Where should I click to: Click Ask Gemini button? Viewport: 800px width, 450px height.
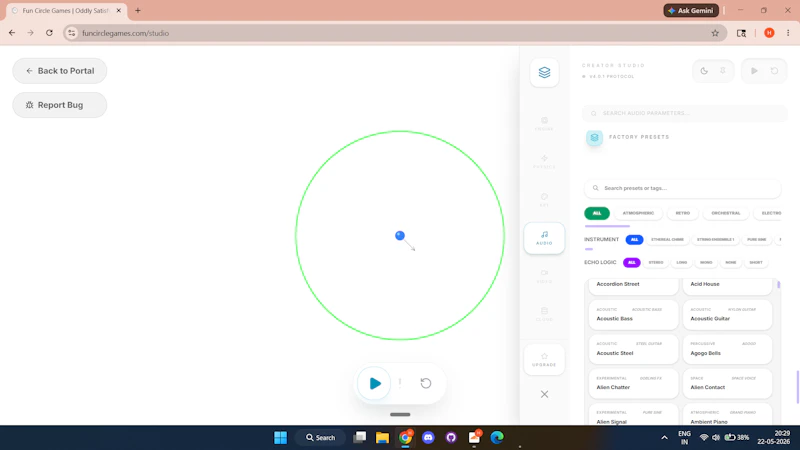[691, 11]
